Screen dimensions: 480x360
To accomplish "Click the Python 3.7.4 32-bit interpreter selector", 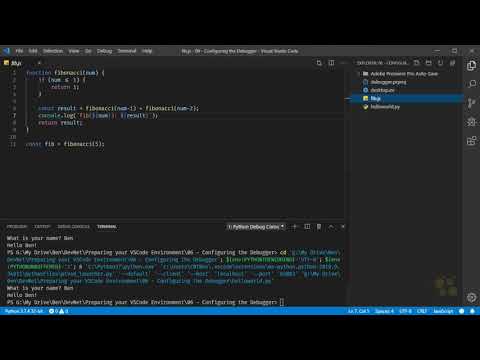I will coord(24,311).
